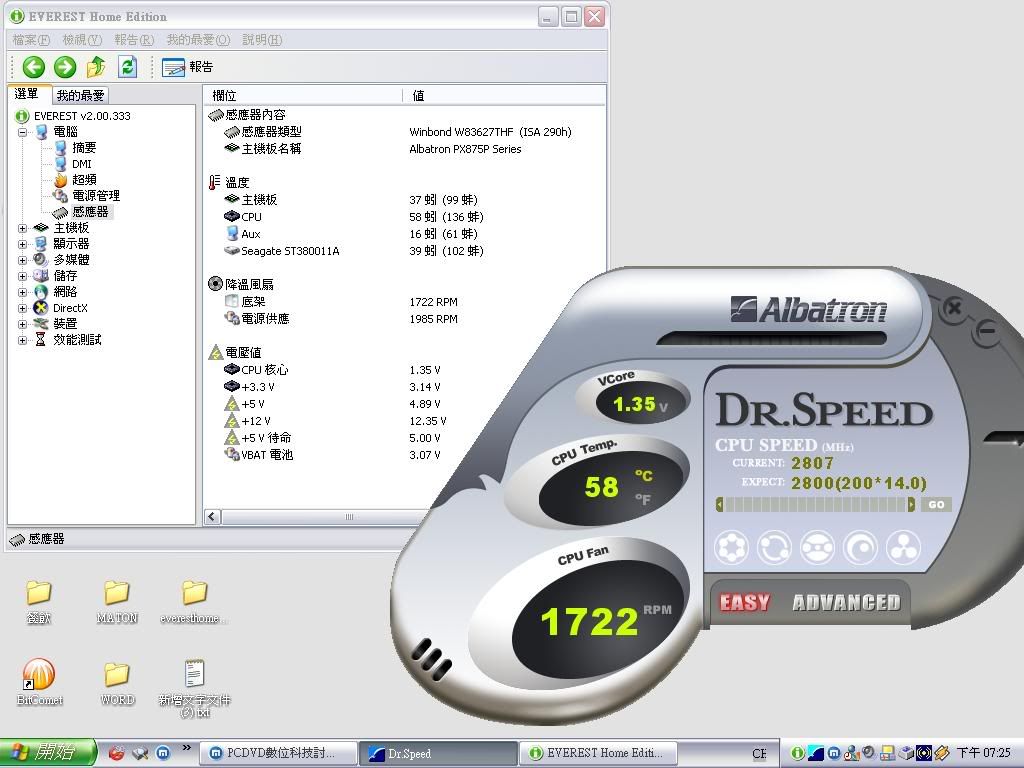Go back with the green left arrow

33,67
